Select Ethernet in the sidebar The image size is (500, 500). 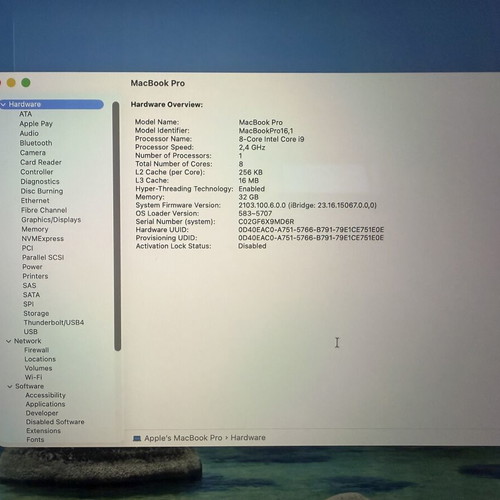[35, 201]
